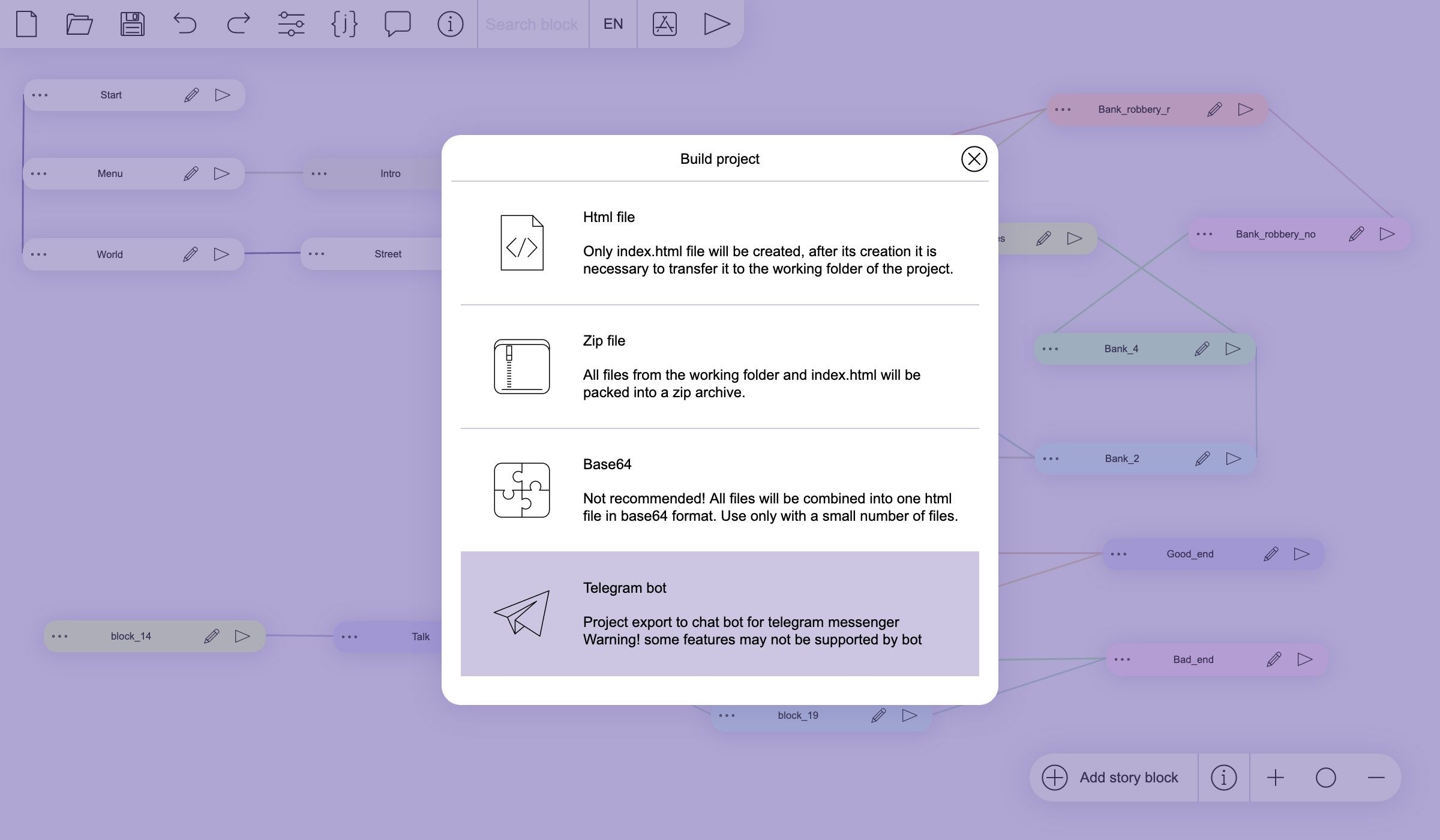Click the new project page icon
Screen dimensions: 1440x840
tap(26, 24)
